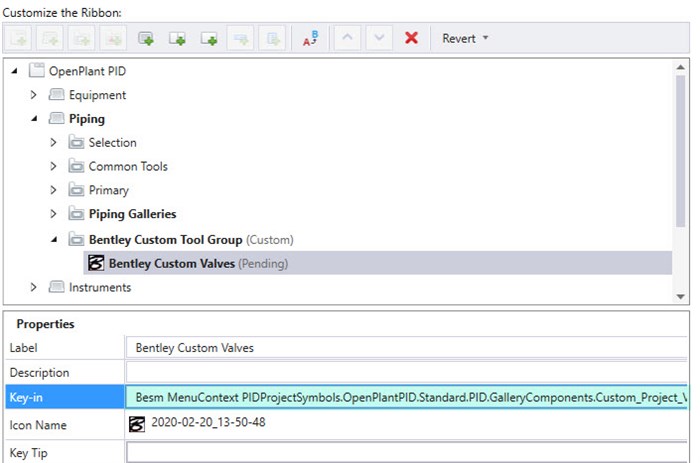Click the first enabled green-plus add icon
This screenshot has height=463, width=700.
pos(146,39)
